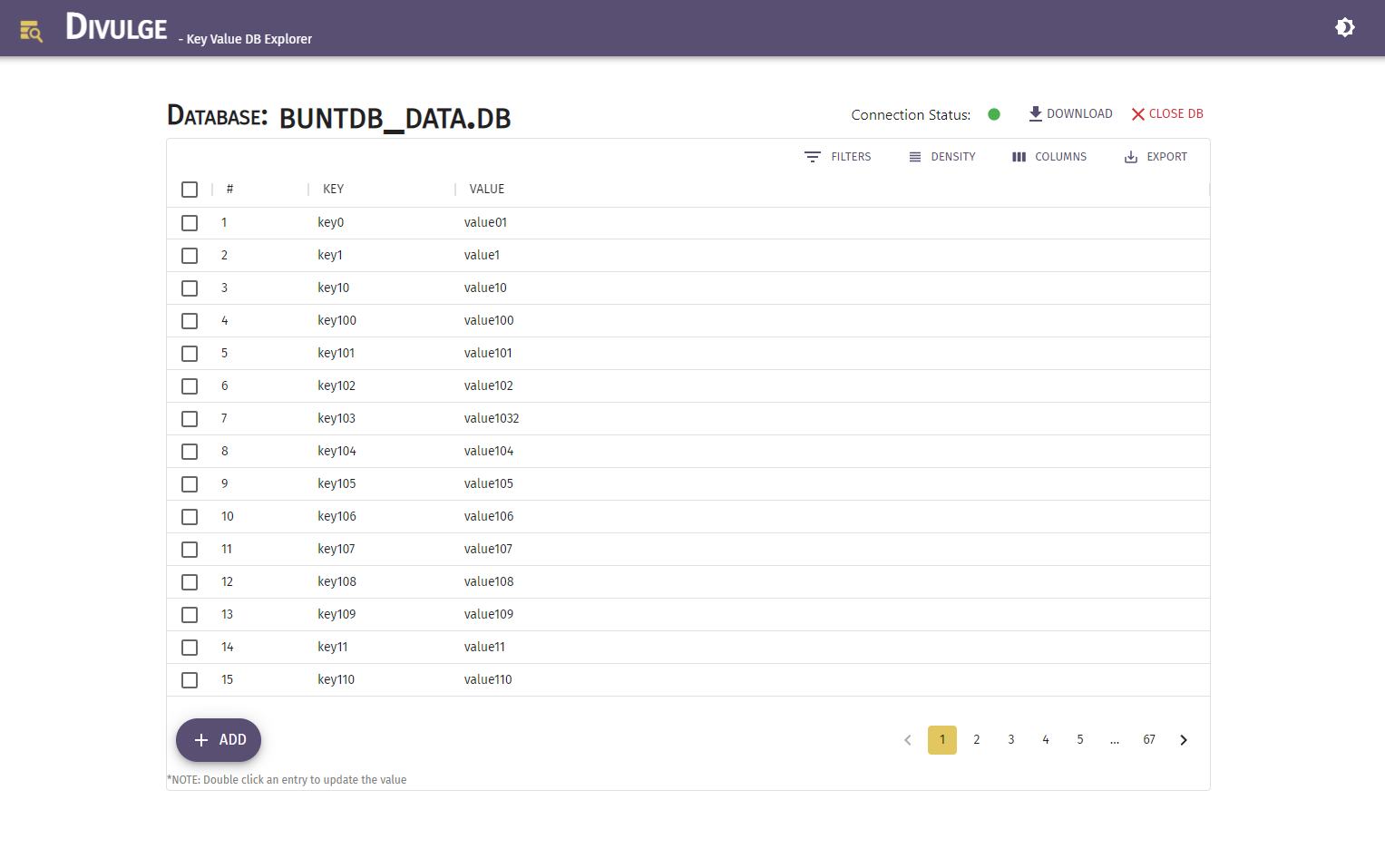This screenshot has width=1385, height=868.
Task: Click the value100 cell
Action: click(489, 321)
